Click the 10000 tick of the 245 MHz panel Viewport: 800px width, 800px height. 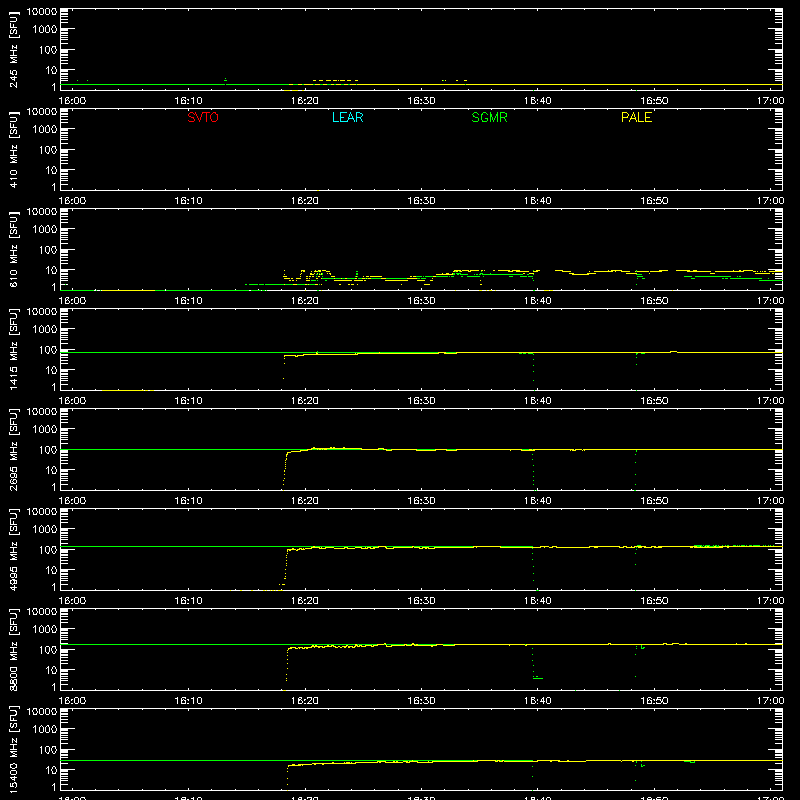click(x=42, y=12)
